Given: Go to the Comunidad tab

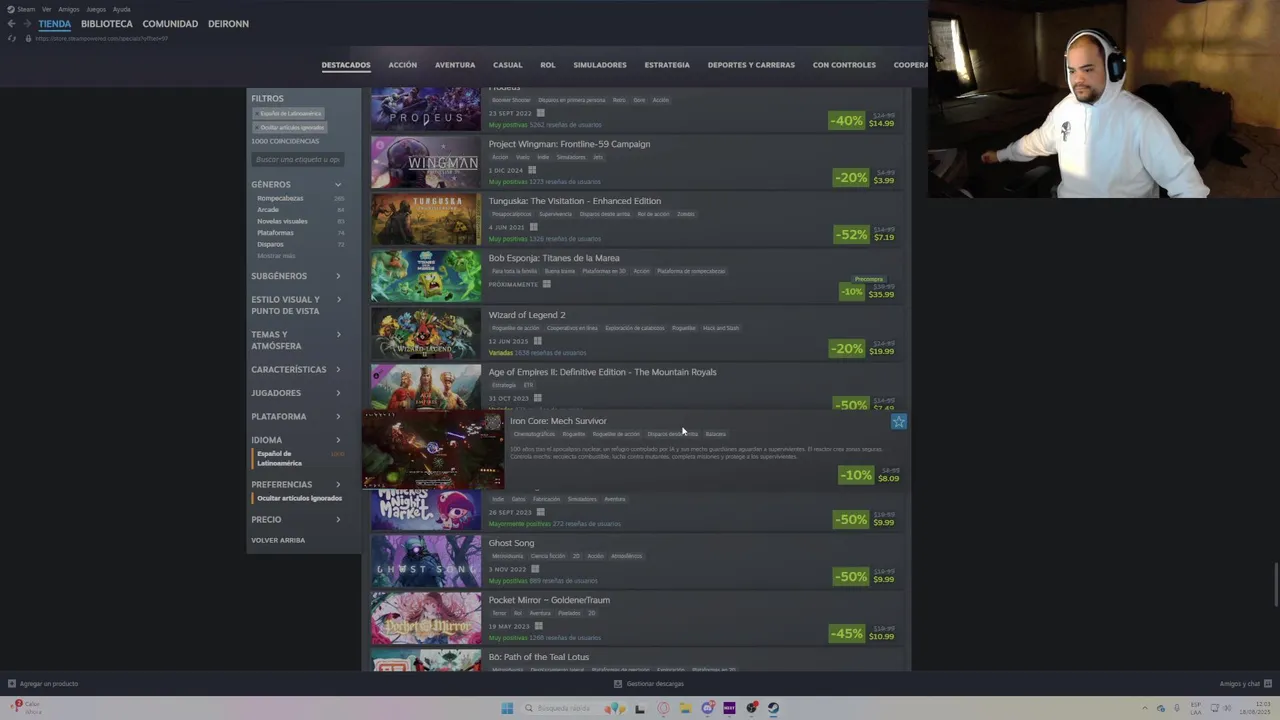Looking at the screenshot, I should tap(170, 24).
